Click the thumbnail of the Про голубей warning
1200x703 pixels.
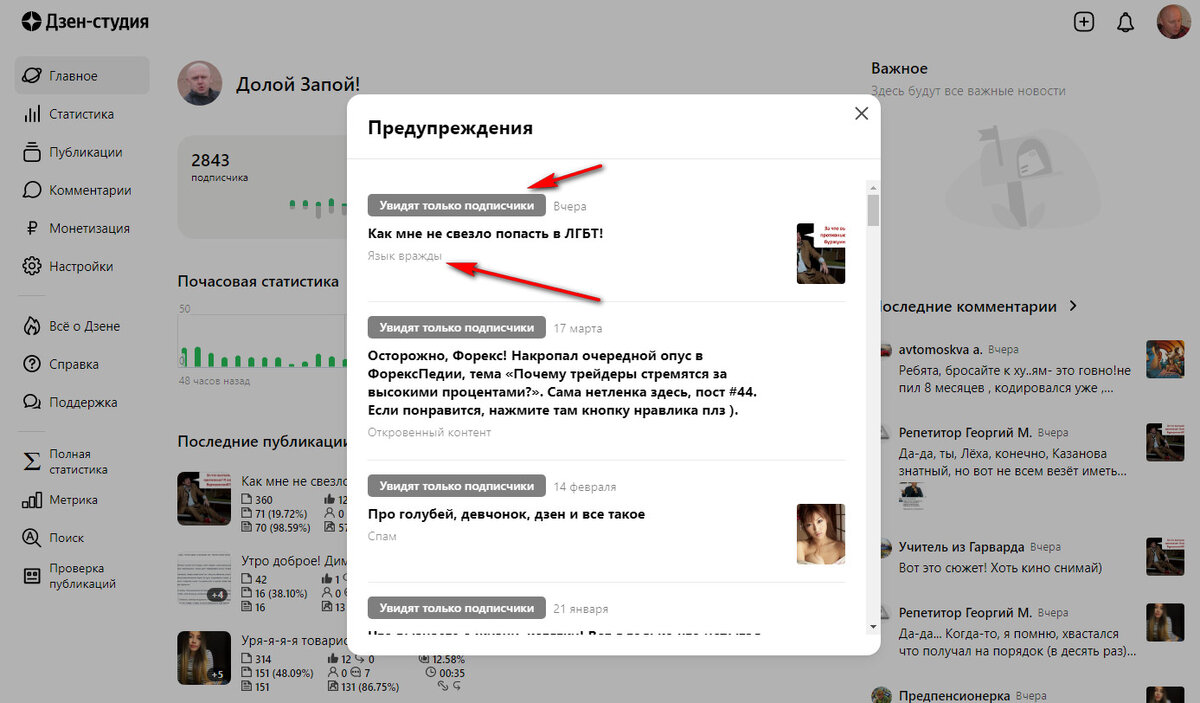coord(821,533)
